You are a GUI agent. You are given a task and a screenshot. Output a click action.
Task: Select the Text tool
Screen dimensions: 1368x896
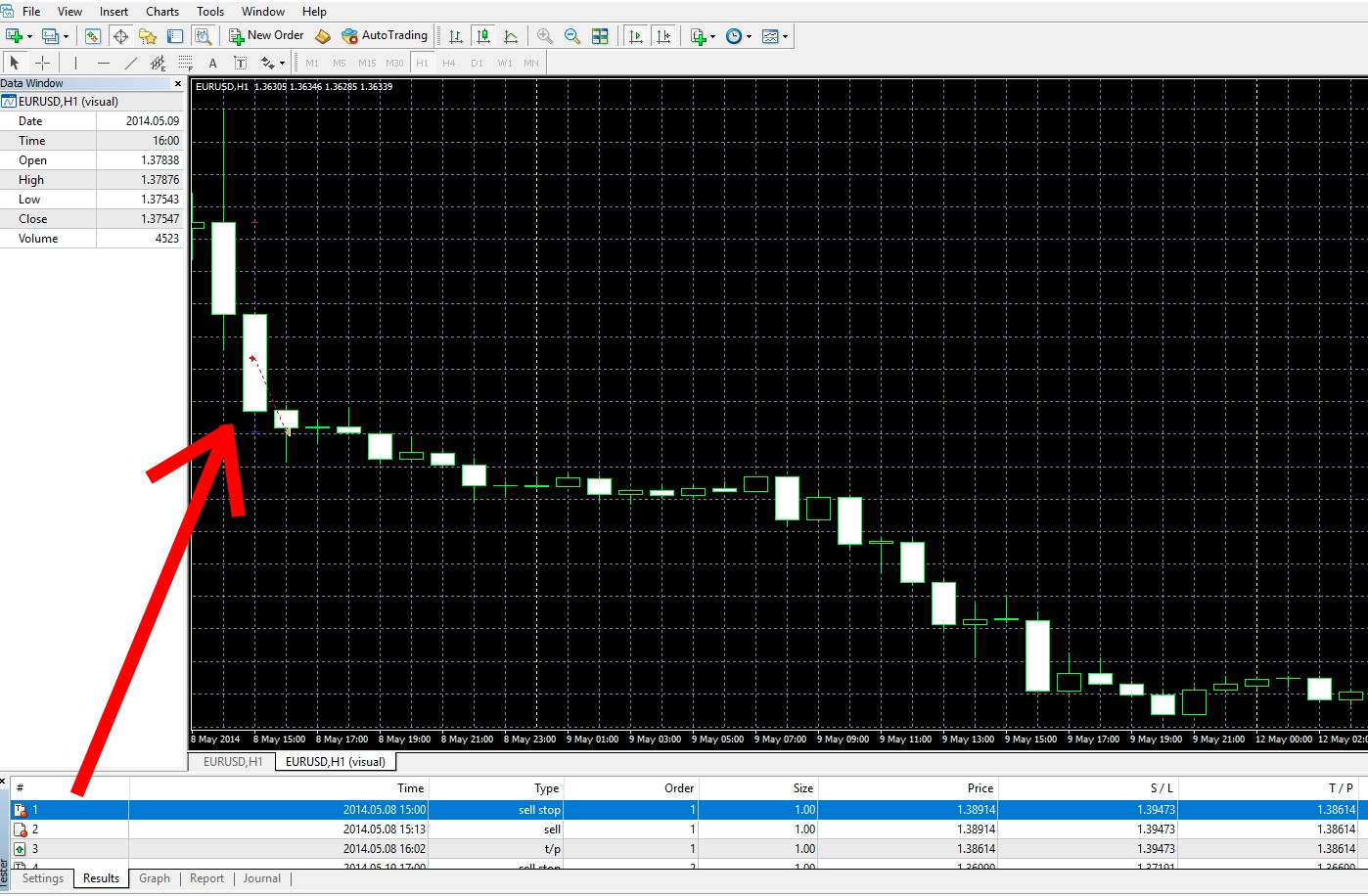212,63
